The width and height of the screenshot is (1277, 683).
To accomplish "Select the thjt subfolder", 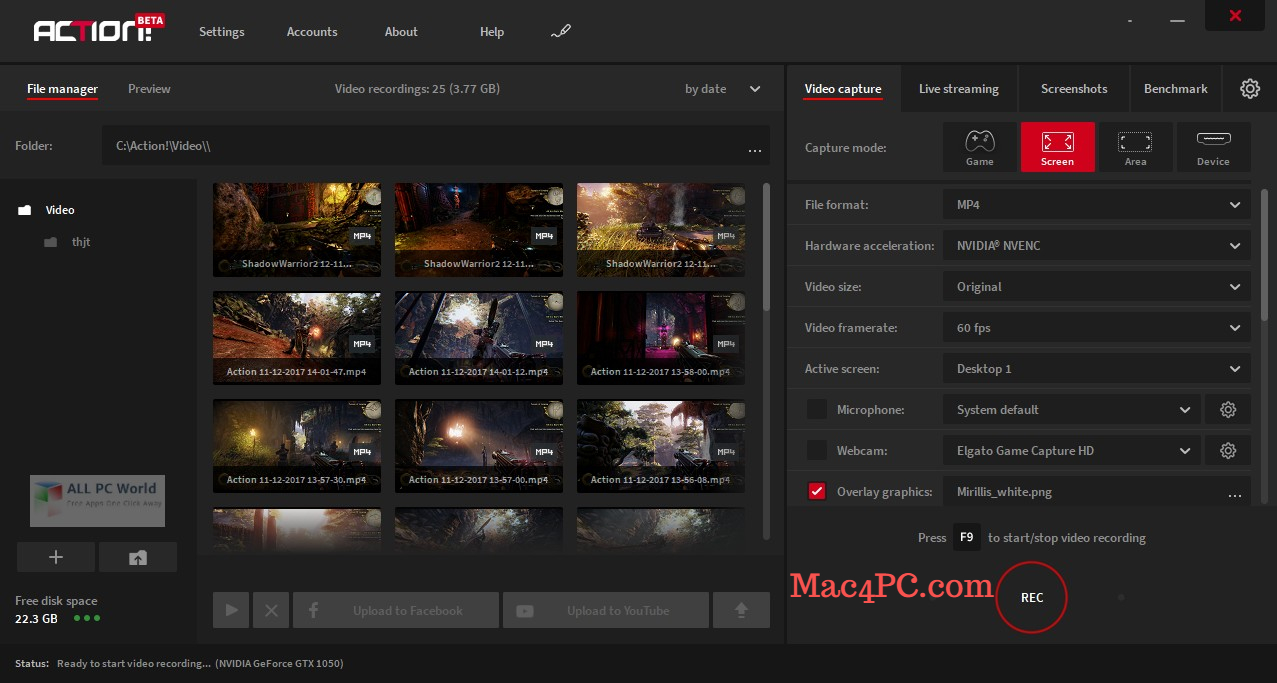I will pyautogui.click(x=67, y=242).
